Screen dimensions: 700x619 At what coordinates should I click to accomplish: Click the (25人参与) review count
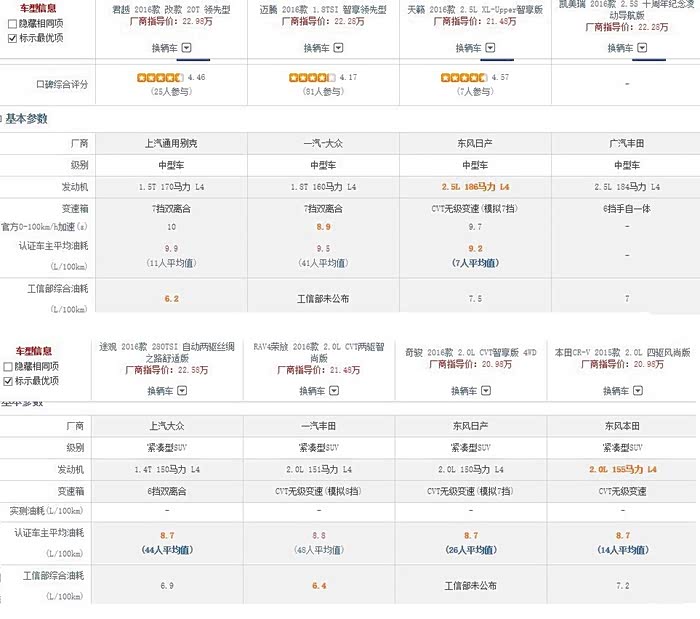coord(171,91)
